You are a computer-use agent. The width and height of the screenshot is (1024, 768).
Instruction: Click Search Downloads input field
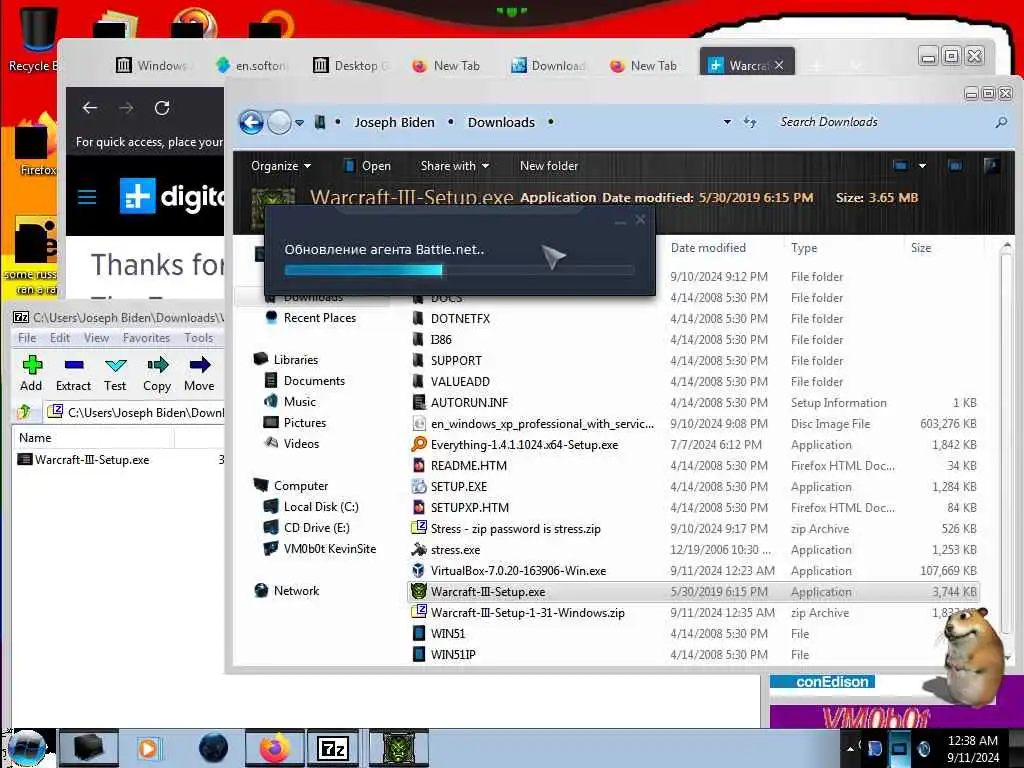(x=885, y=122)
